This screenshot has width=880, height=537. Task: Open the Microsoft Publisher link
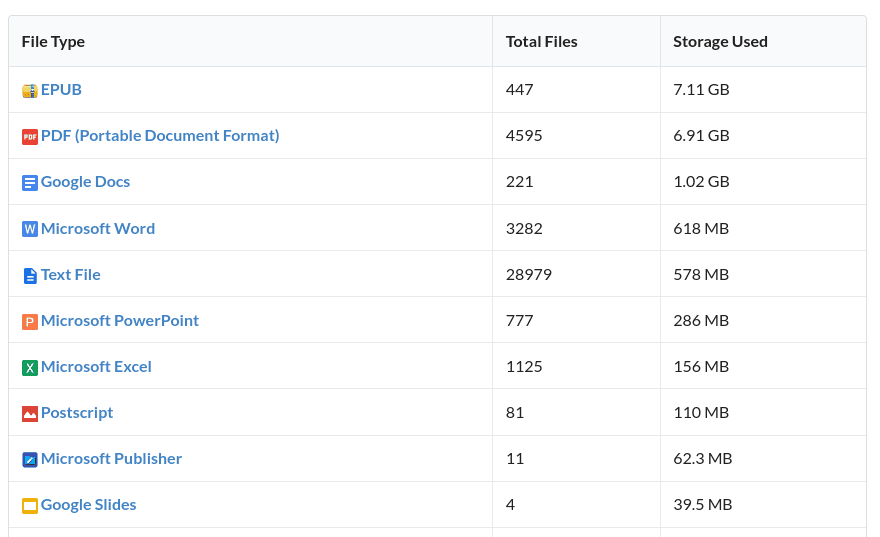pos(111,458)
